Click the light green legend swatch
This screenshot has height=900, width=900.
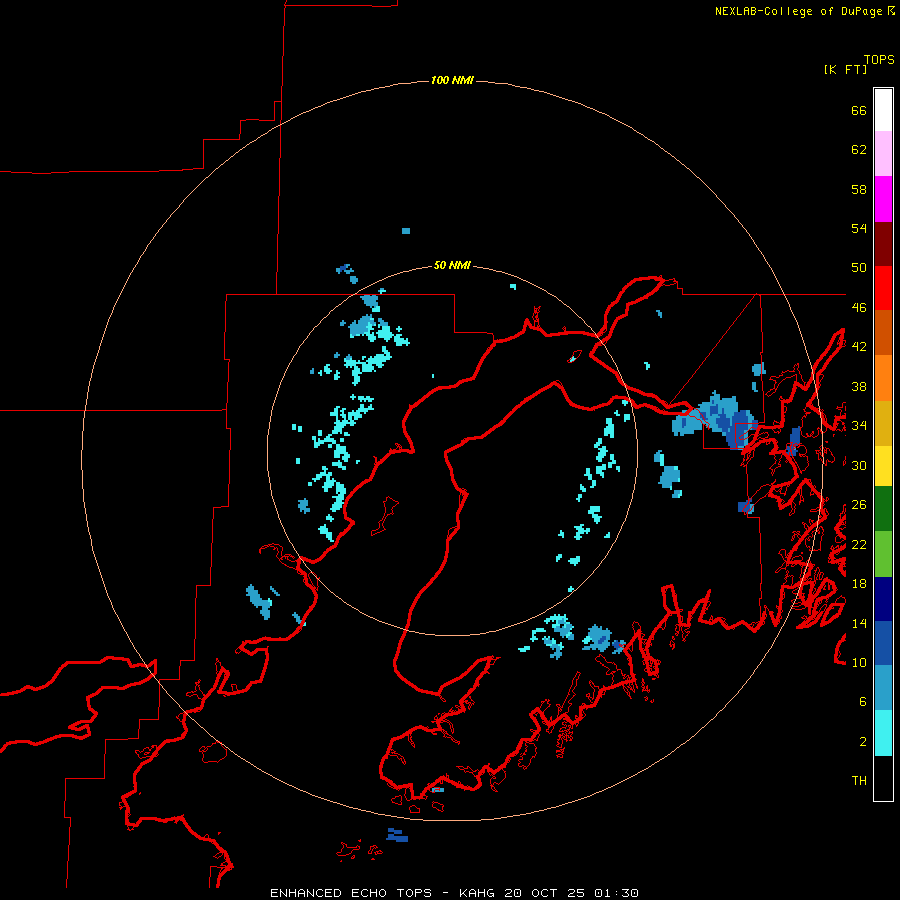[x=883, y=554]
